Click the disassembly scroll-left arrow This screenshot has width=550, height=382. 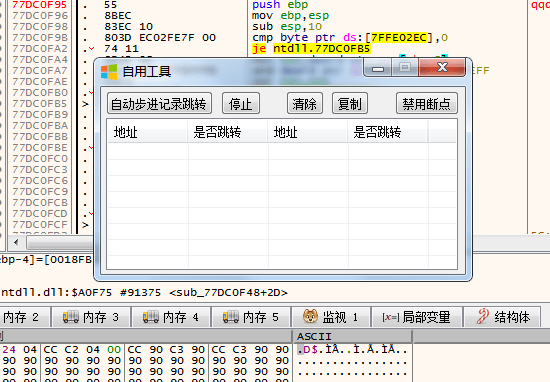point(16,242)
